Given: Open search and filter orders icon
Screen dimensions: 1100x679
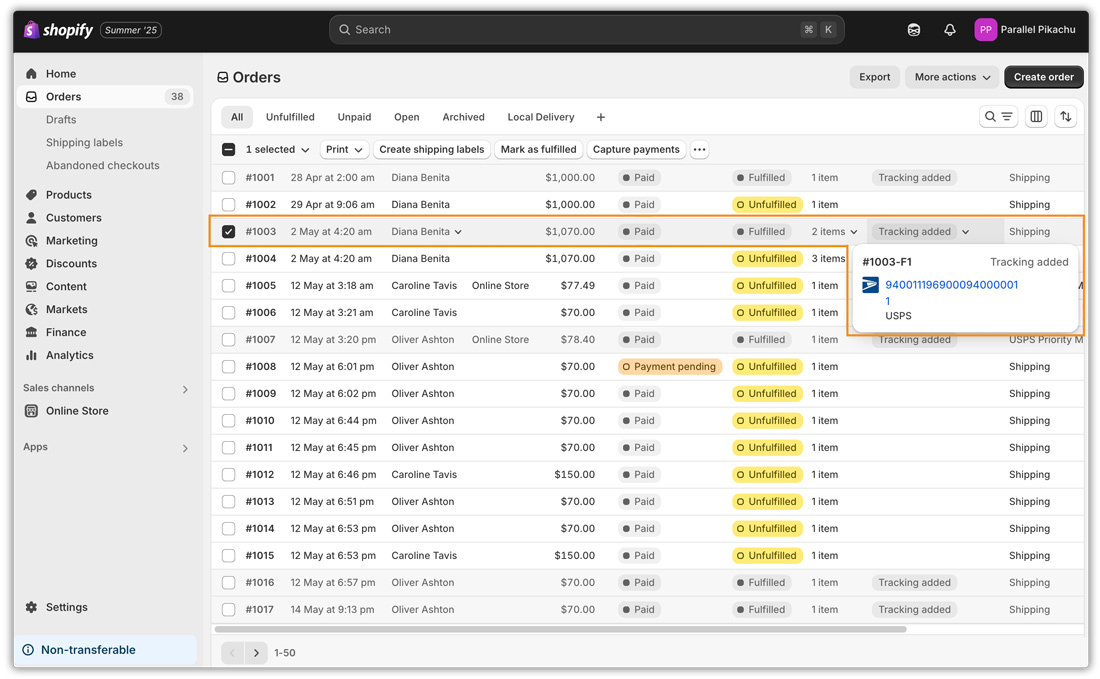Looking at the screenshot, I should tap(998, 116).
